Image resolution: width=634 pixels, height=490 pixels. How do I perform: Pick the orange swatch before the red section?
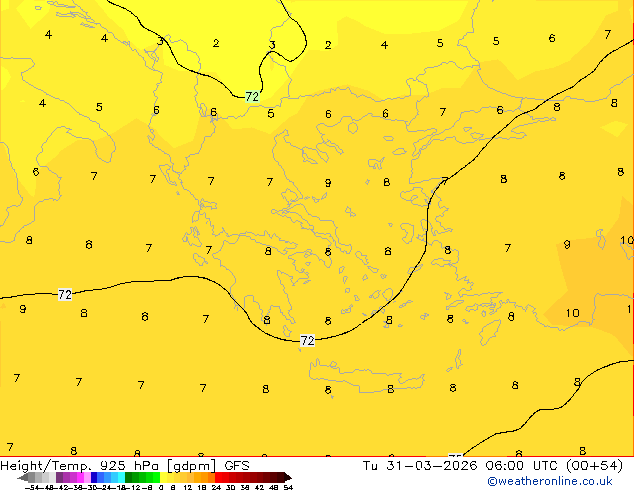click(211, 477)
